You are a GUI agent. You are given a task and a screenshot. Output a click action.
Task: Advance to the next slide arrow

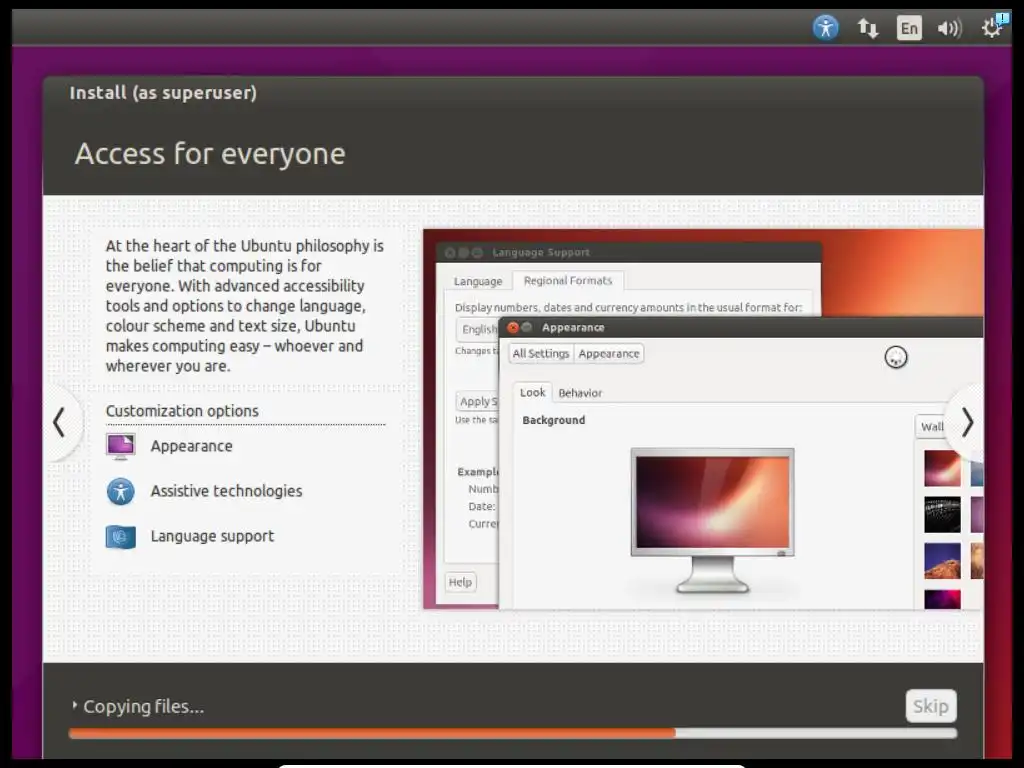[x=967, y=423]
